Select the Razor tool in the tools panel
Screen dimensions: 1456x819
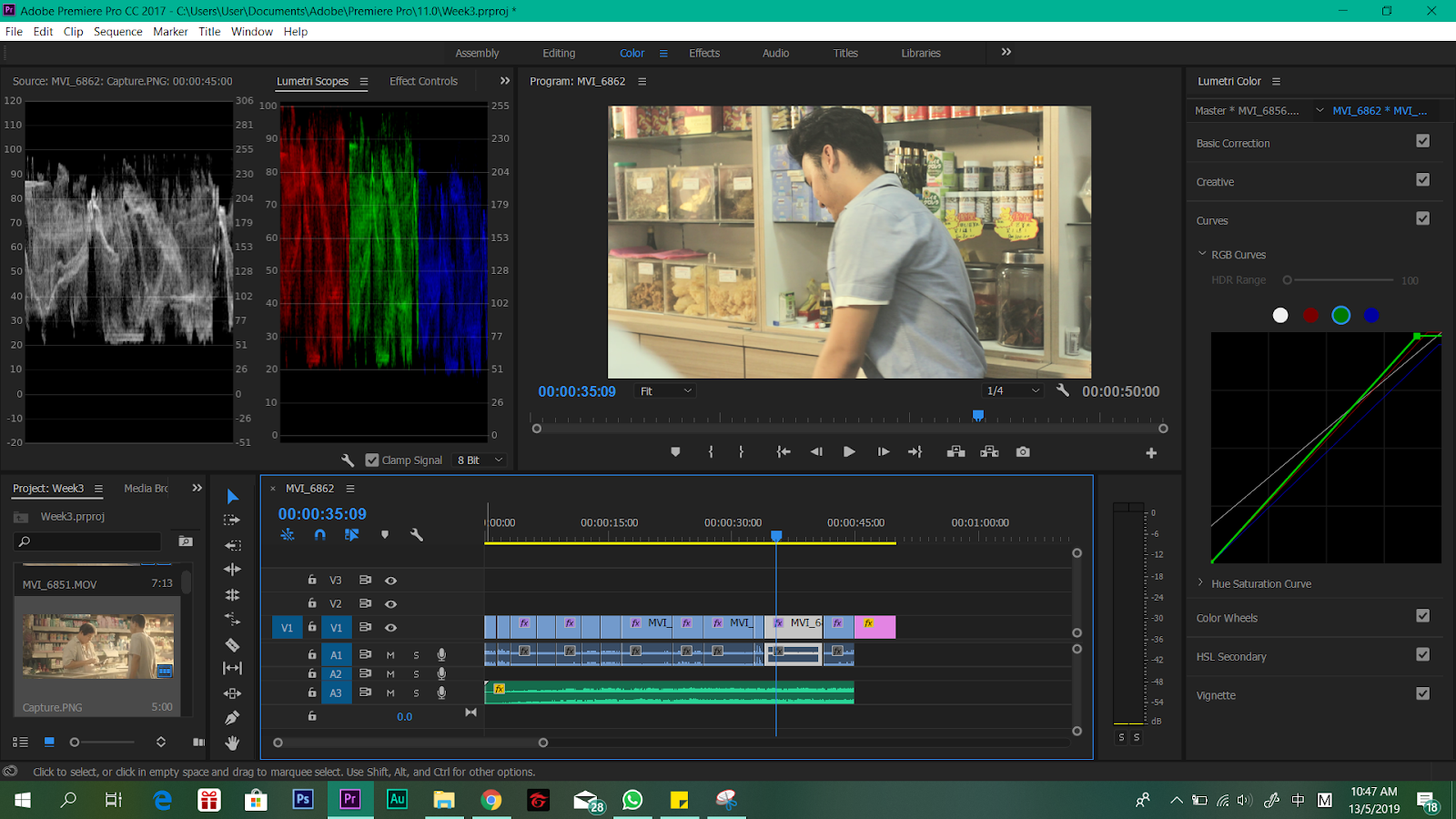[x=232, y=644]
